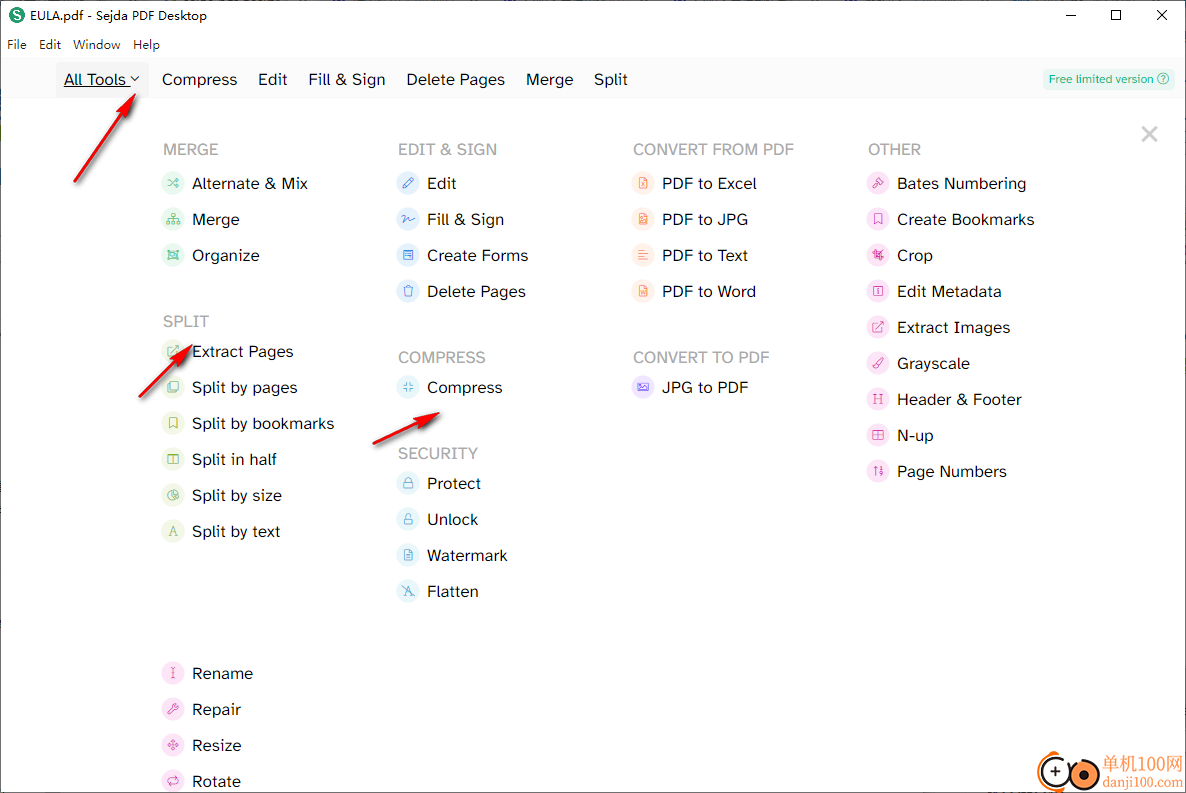Viewport: 1186px width, 793px height.
Task: Open the Rotate tool link
Action: click(216, 781)
